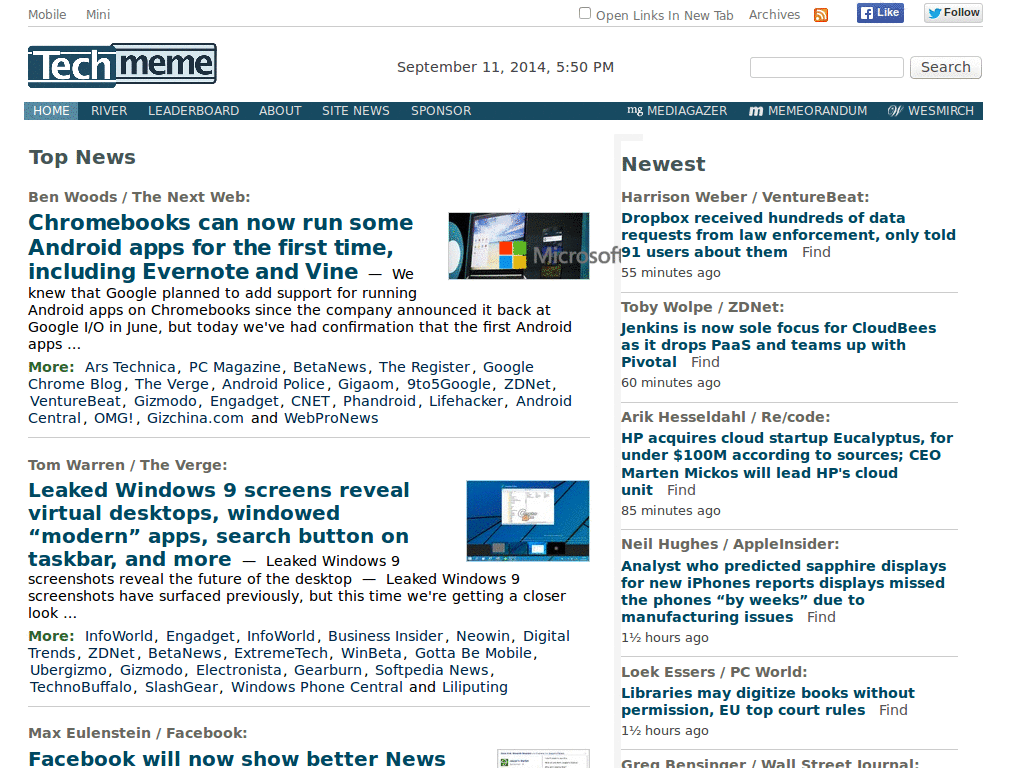This screenshot has height=768, width=1024.
Task: Click the Twitter Follow button
Action: pos(953,12)
